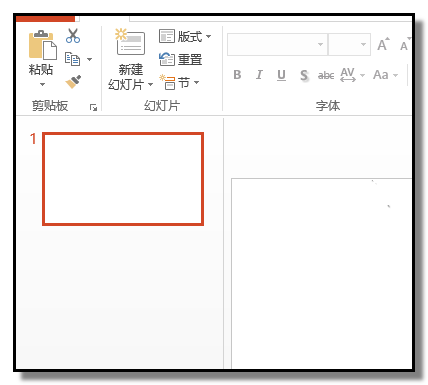The image size is (428, 385).
Task: Toggle strikethrough formatting
Action: 326,76
